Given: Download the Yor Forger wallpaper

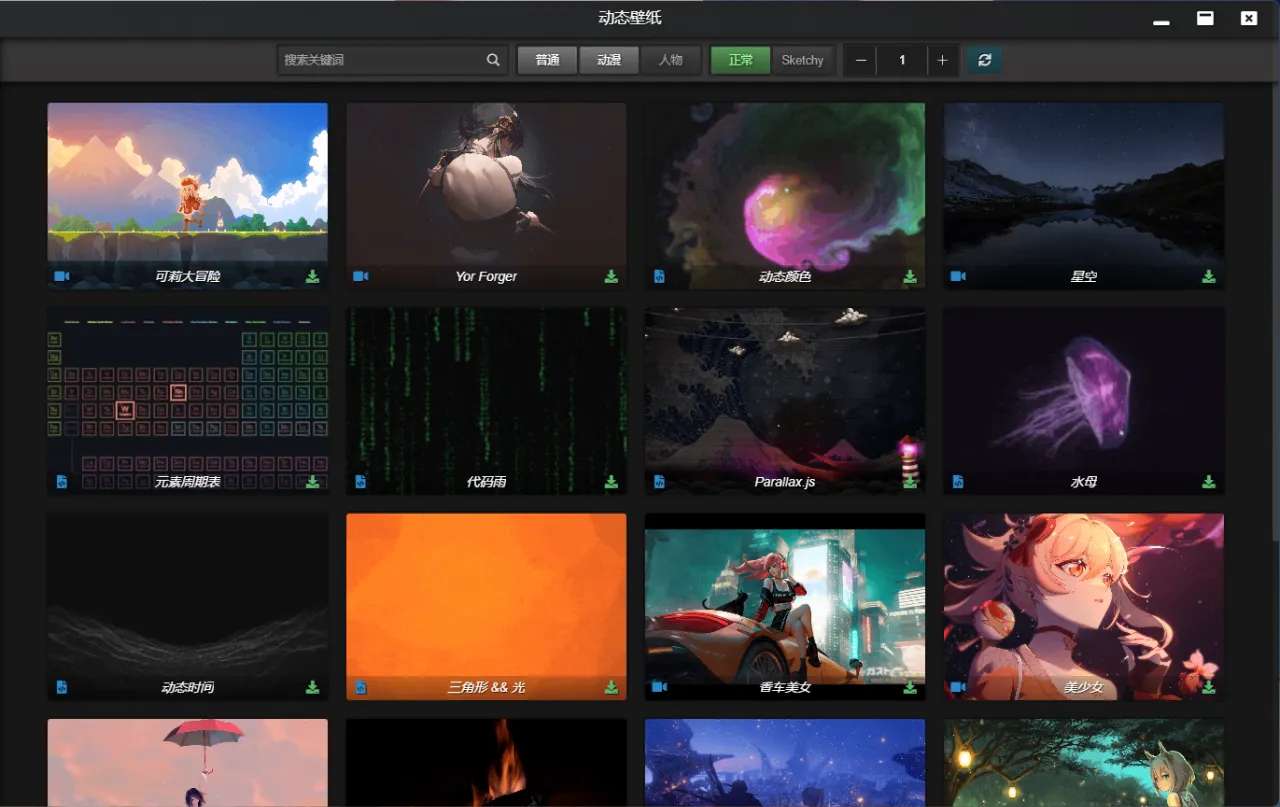Looking at the screenshot, I should tap(611, 276).
